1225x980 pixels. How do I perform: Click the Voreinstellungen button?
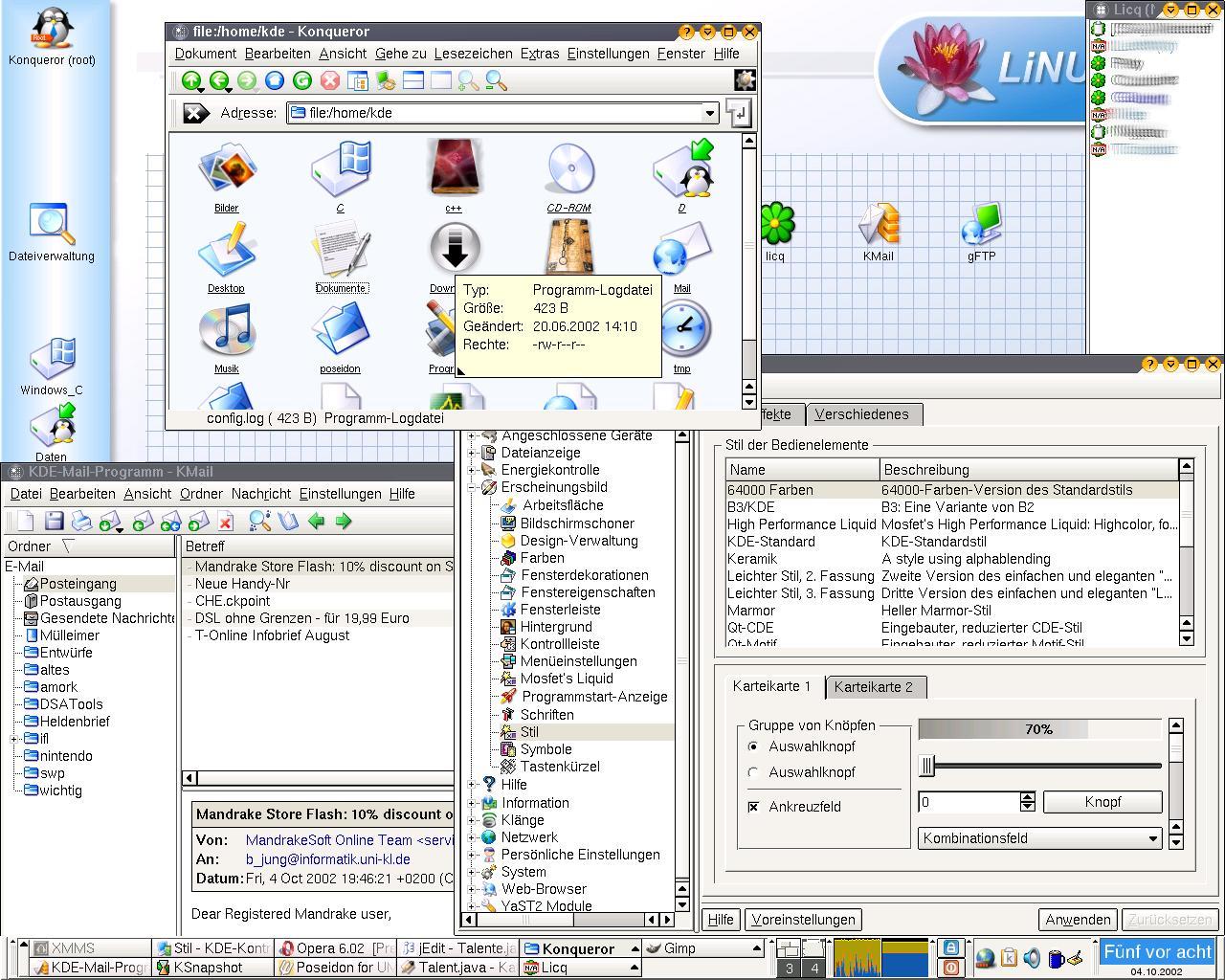(803, 920)
